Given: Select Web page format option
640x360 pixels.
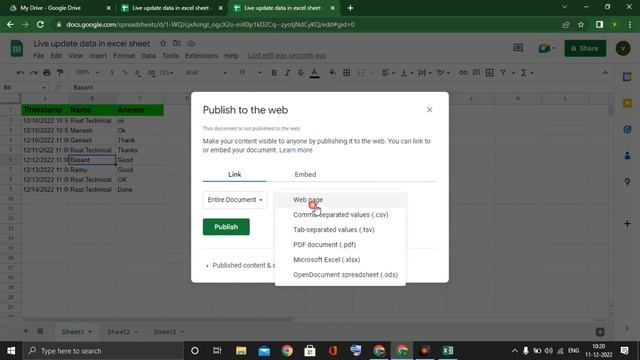Looking at the screenshot, I should click(340, 200).
